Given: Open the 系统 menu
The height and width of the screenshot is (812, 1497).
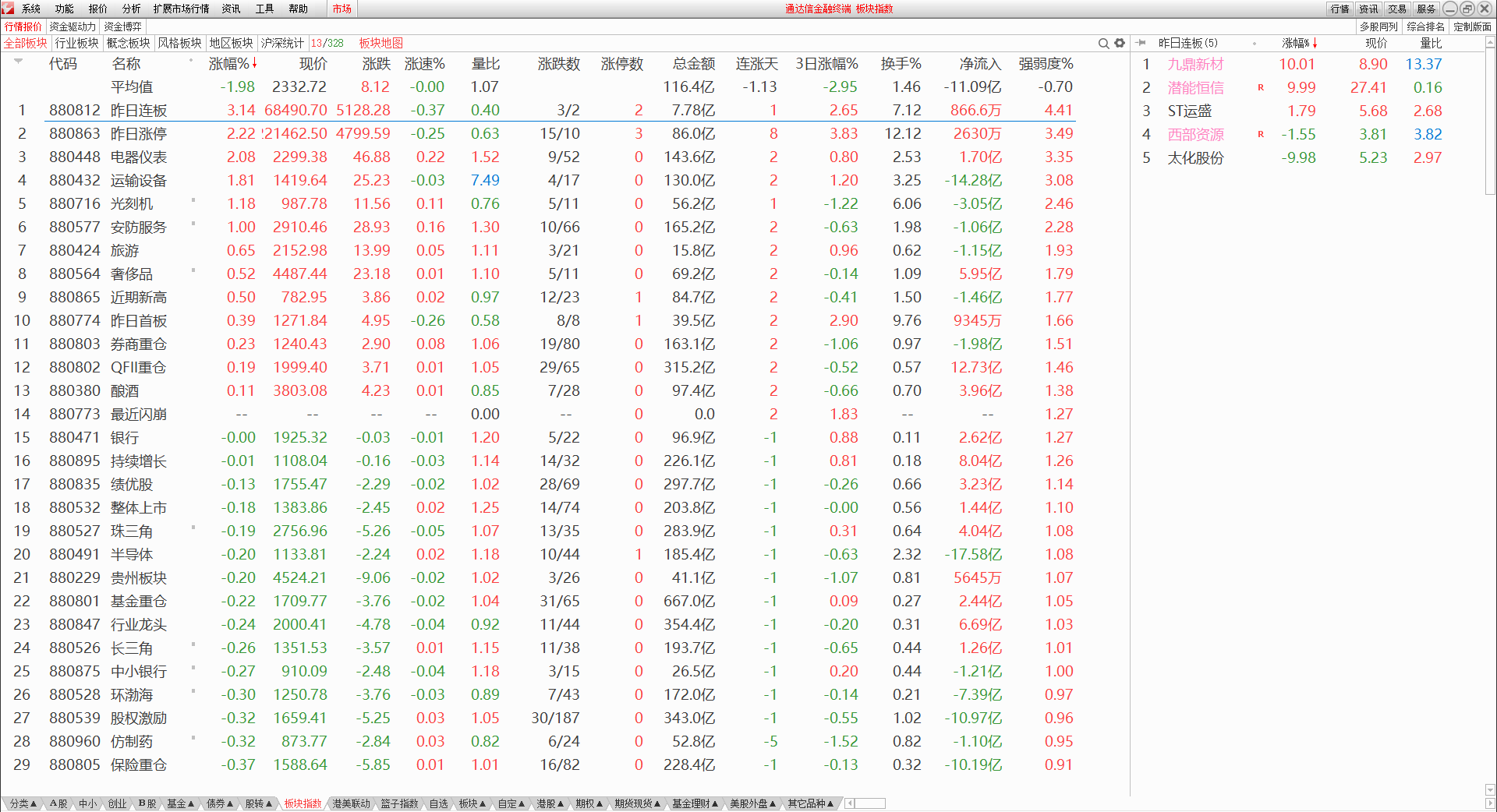Looking at the screenshot, I should (x=31, y=9).
